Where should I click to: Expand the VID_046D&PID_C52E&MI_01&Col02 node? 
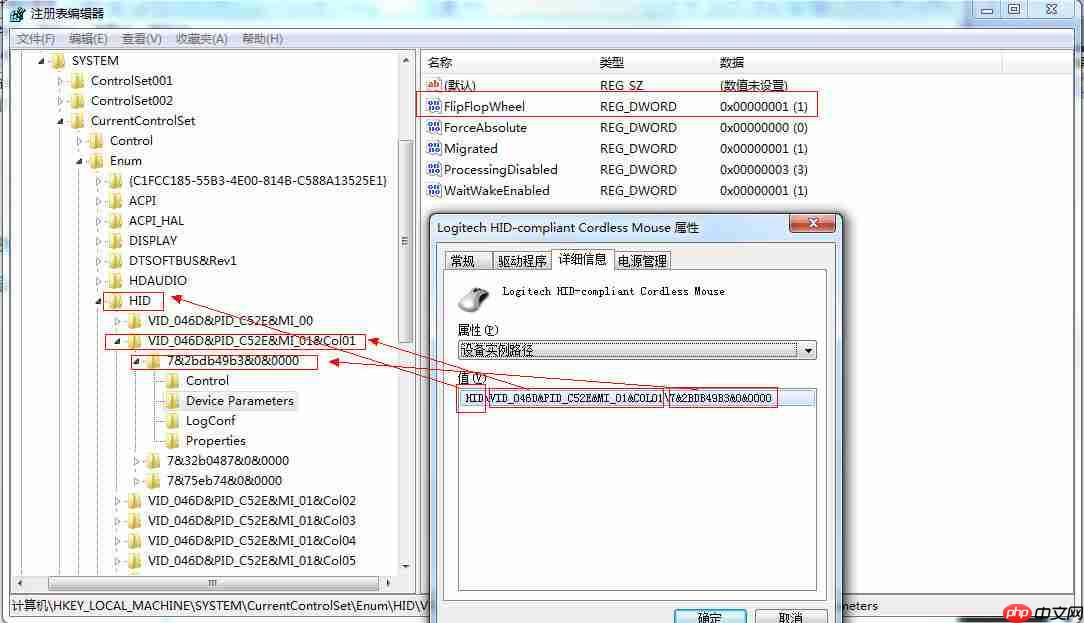[117, 501]
